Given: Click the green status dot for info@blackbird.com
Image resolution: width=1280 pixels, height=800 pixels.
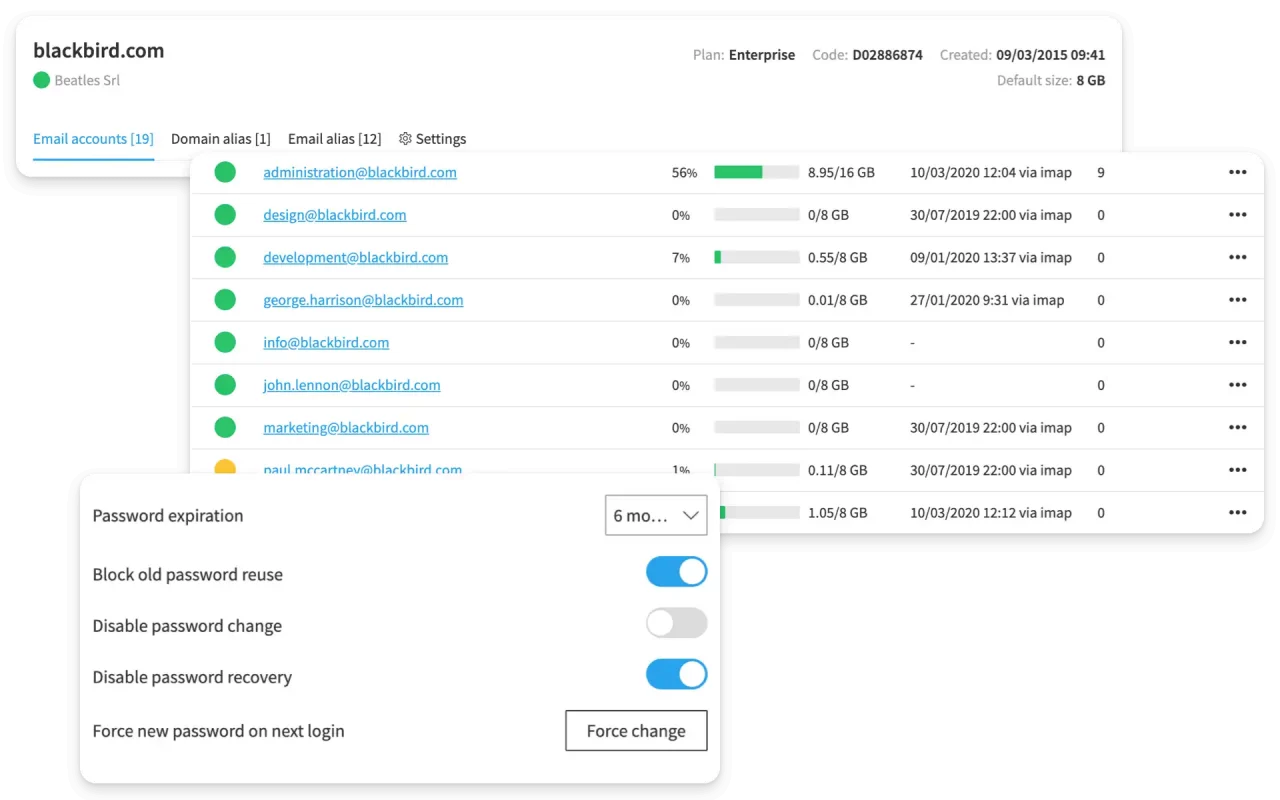Looking at the screenshot, I should tap(225, 342).
